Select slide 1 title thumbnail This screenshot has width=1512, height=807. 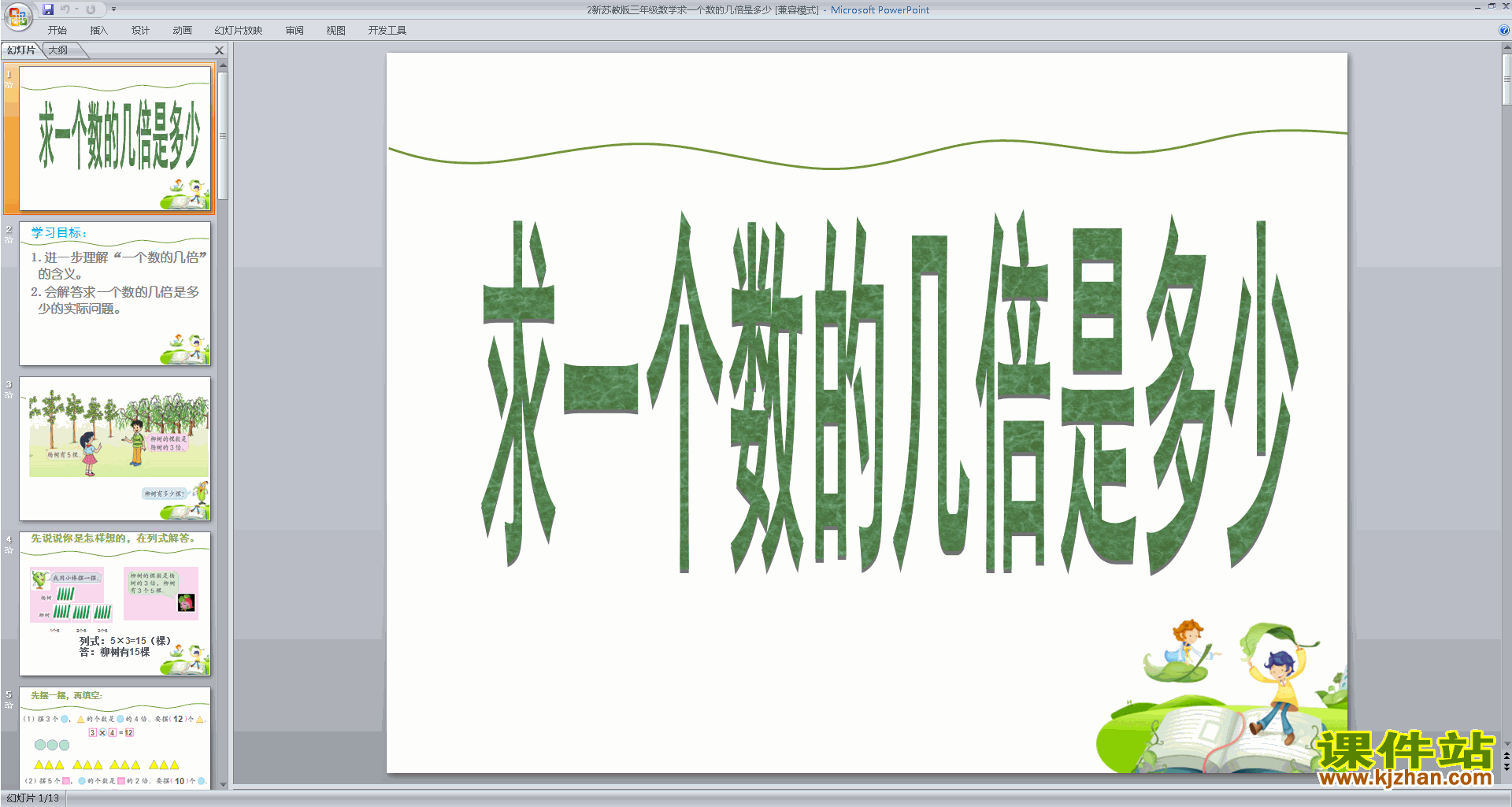[x=115, y=139]
